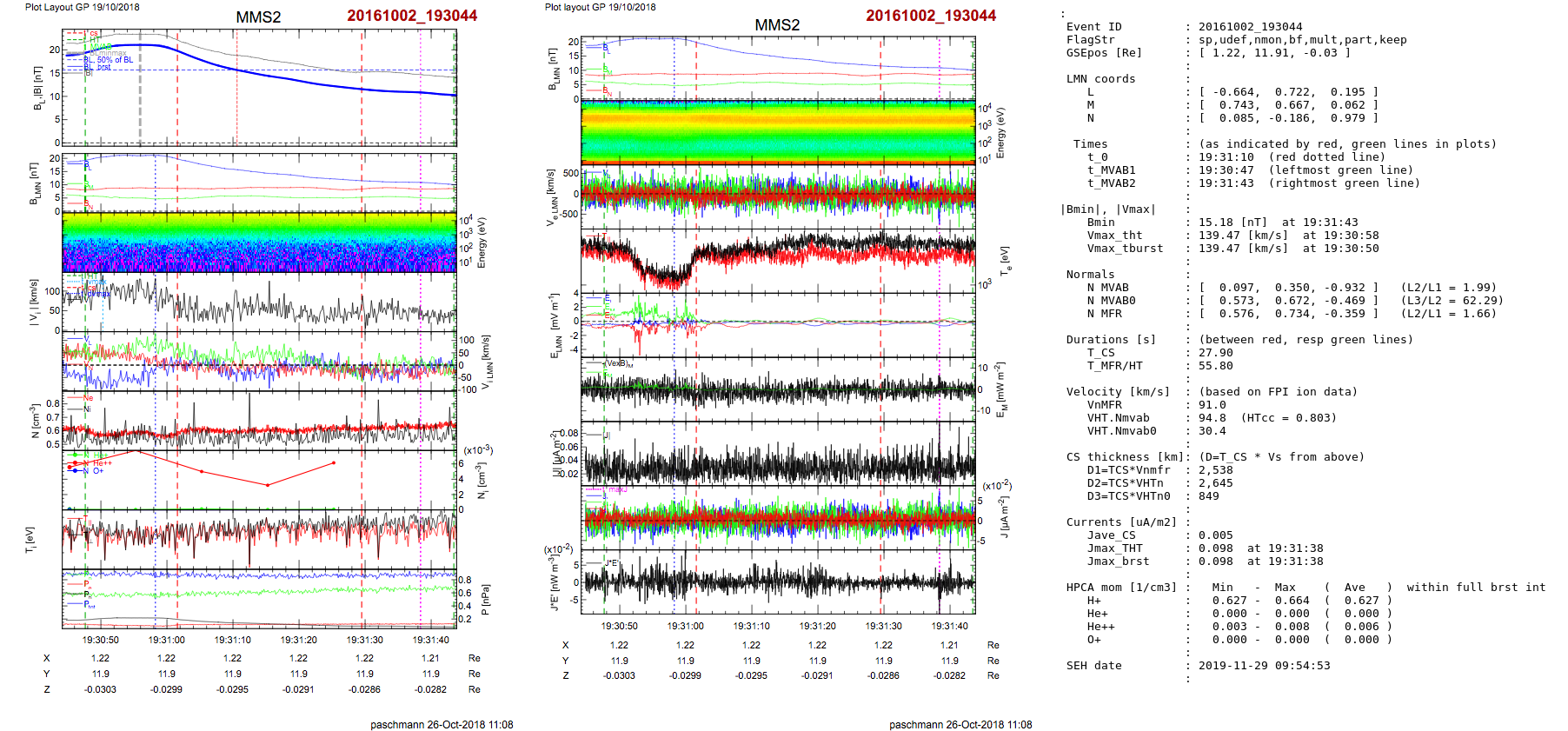Click the ion energy spectrogram in left plot
1568x731 pixels.
[259, 243]
